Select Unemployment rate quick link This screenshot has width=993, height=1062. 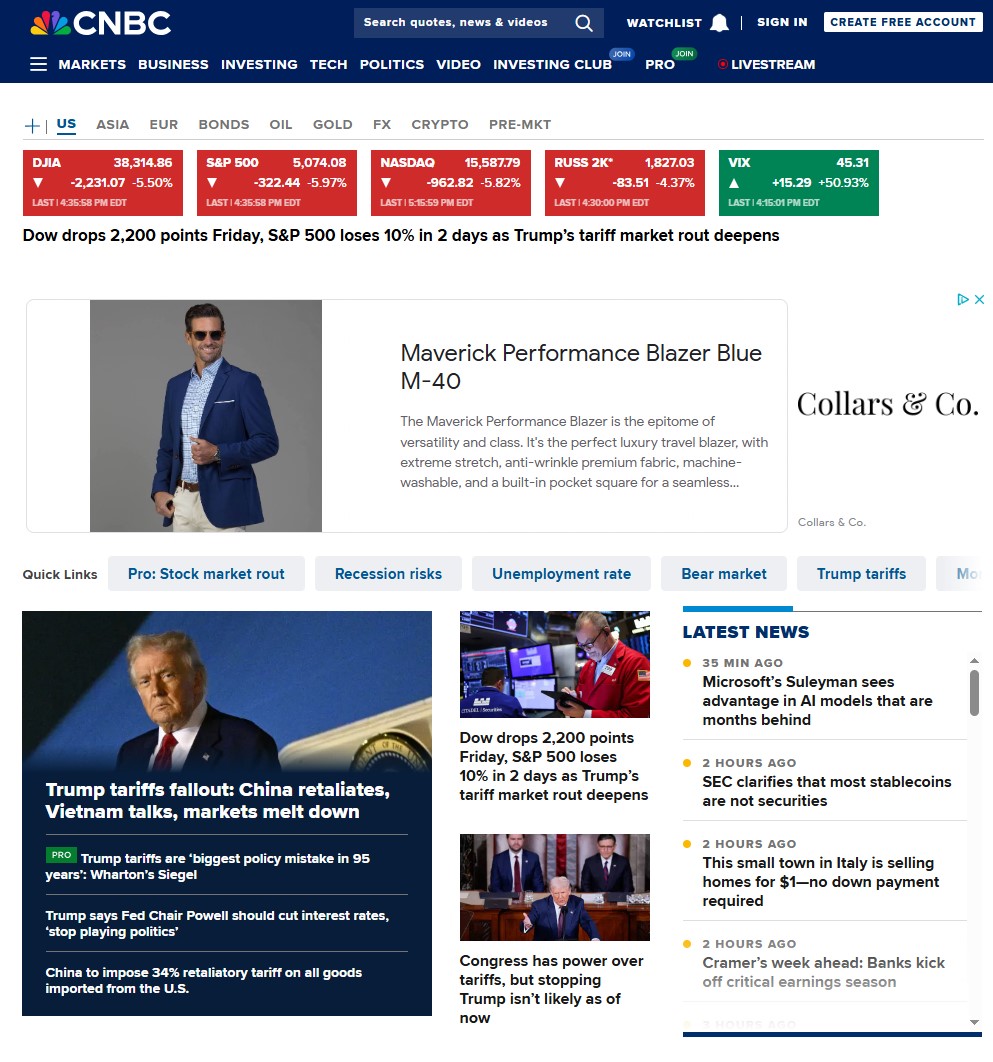(562, 574)
